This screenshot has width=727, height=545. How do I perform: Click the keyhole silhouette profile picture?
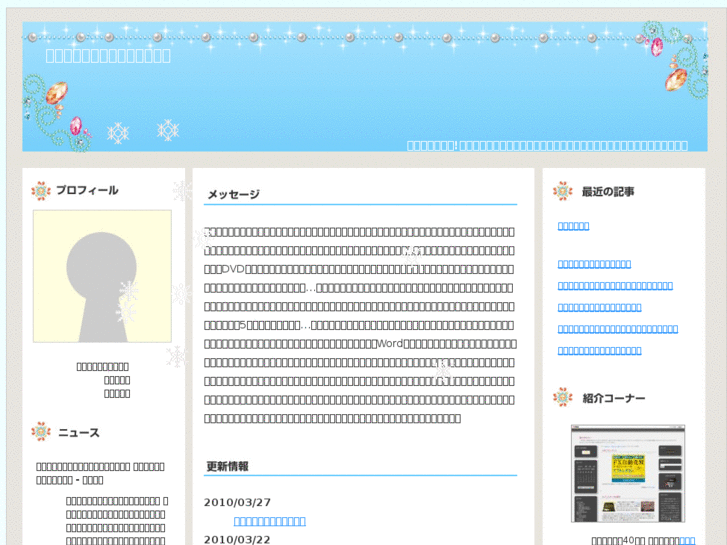[x=102, y=276]
